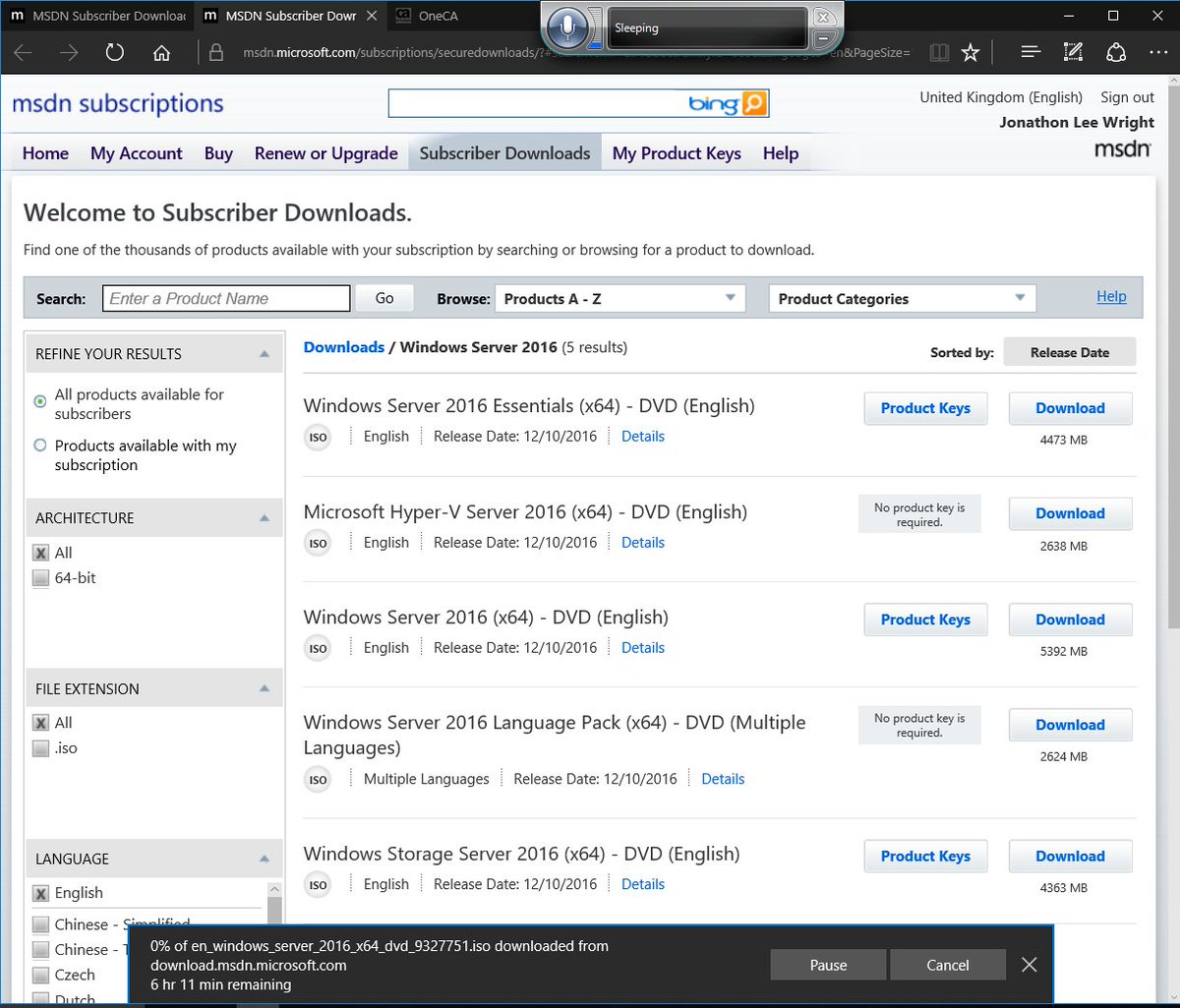Click the Bing search magnifier icon
Viewport: 1180px width, 1008px height.
754,103
